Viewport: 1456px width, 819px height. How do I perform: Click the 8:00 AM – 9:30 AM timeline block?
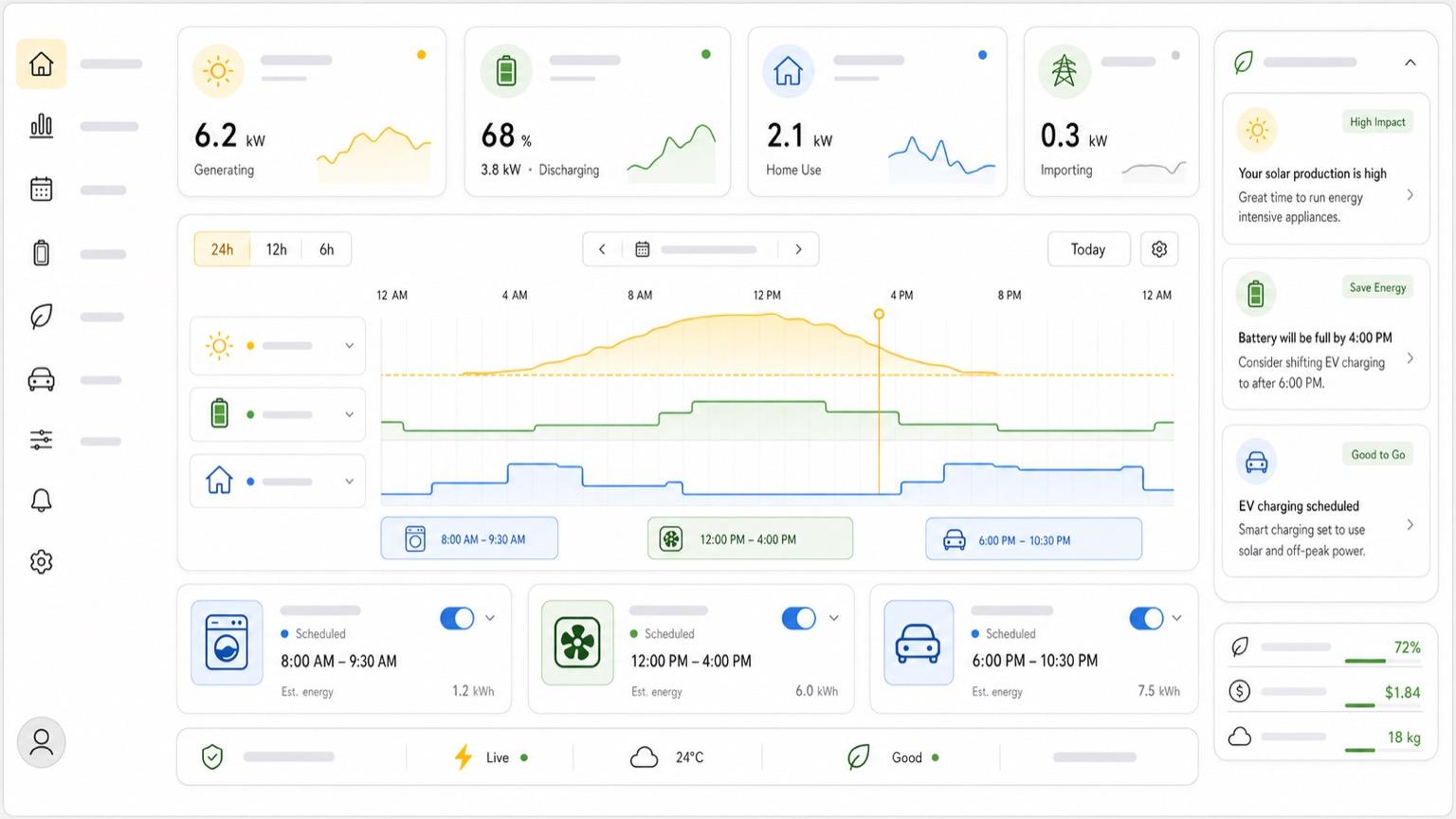(x=469, y=538)
